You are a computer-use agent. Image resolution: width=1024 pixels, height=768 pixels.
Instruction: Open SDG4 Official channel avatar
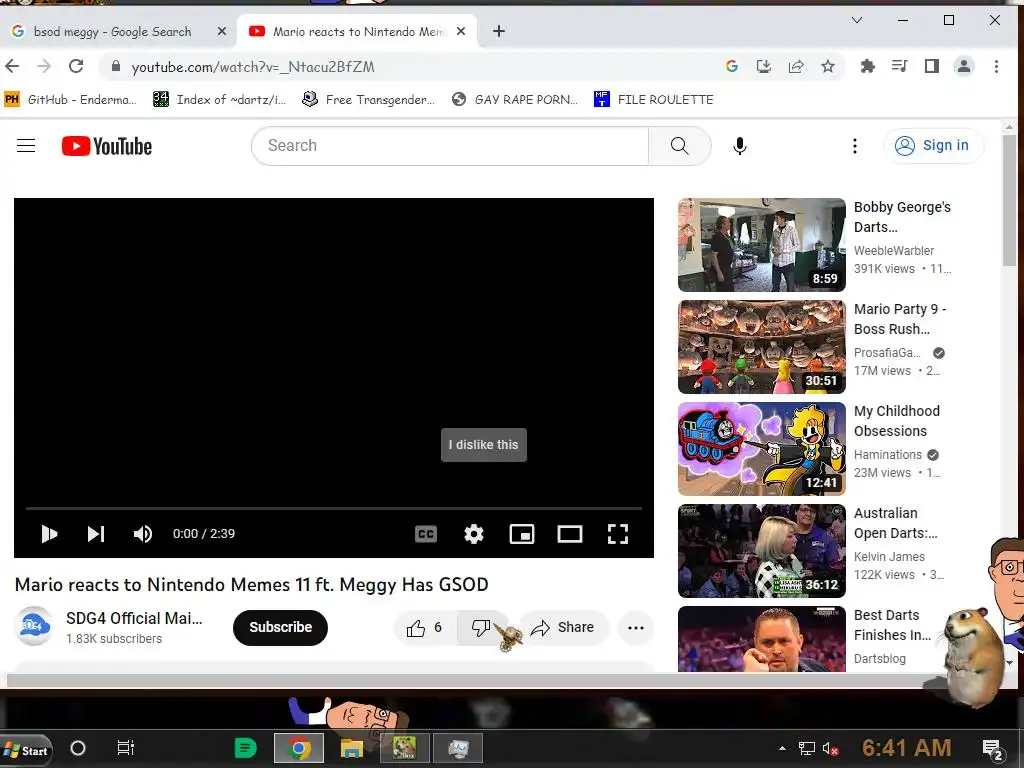tap(33, 626)
